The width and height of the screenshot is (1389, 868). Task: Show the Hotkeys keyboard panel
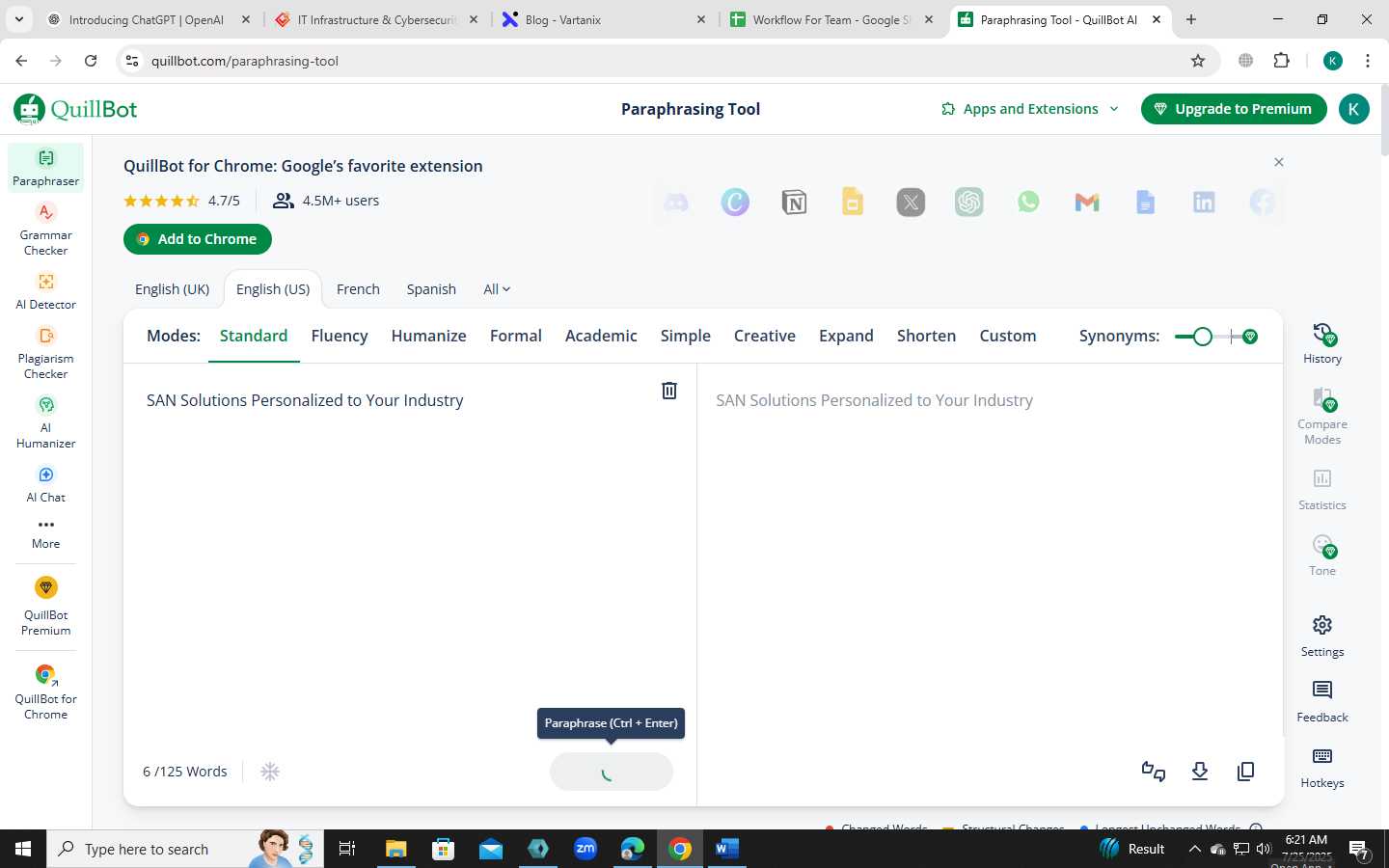pyautogui.click(x=1322, y=767)
